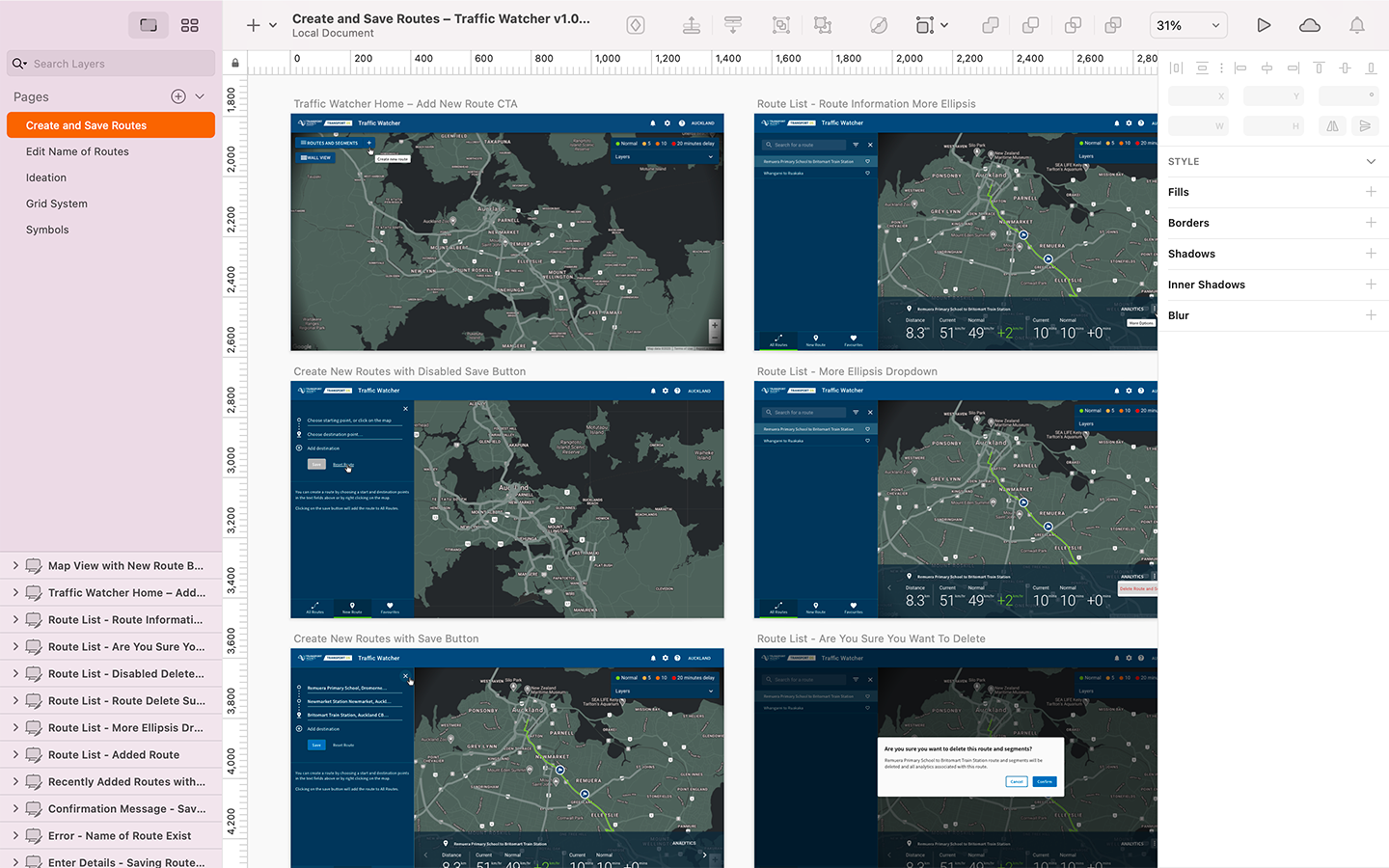
Task: Click Align Horizontal Center icon
Action: (x=1266, y=68)
